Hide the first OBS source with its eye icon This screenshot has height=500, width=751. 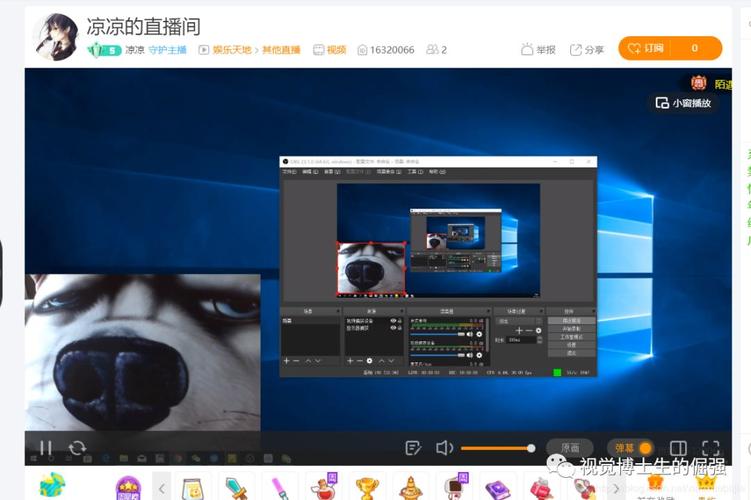tap(393, 321)
